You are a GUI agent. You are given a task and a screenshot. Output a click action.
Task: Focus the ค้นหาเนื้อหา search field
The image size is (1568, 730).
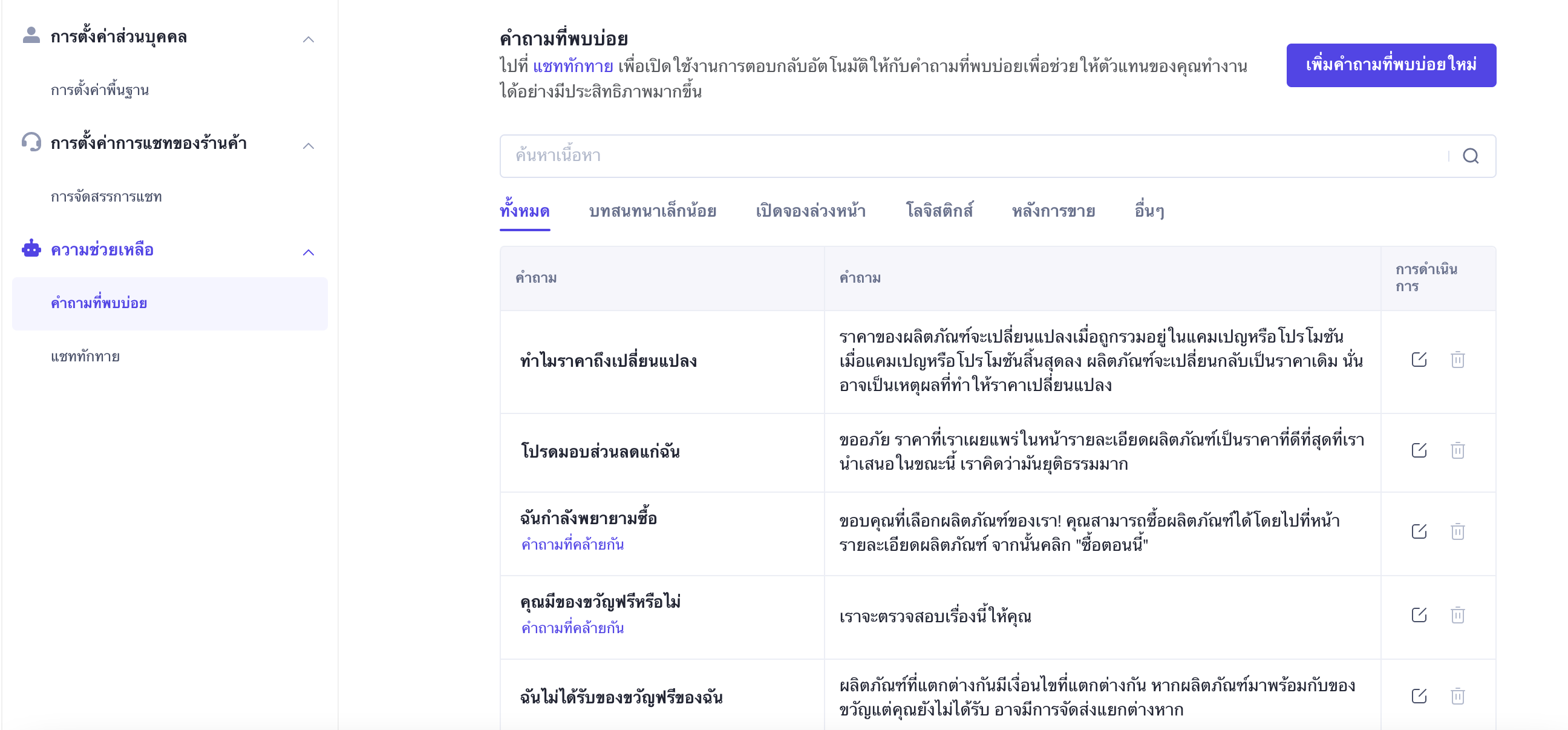(974, 157)
